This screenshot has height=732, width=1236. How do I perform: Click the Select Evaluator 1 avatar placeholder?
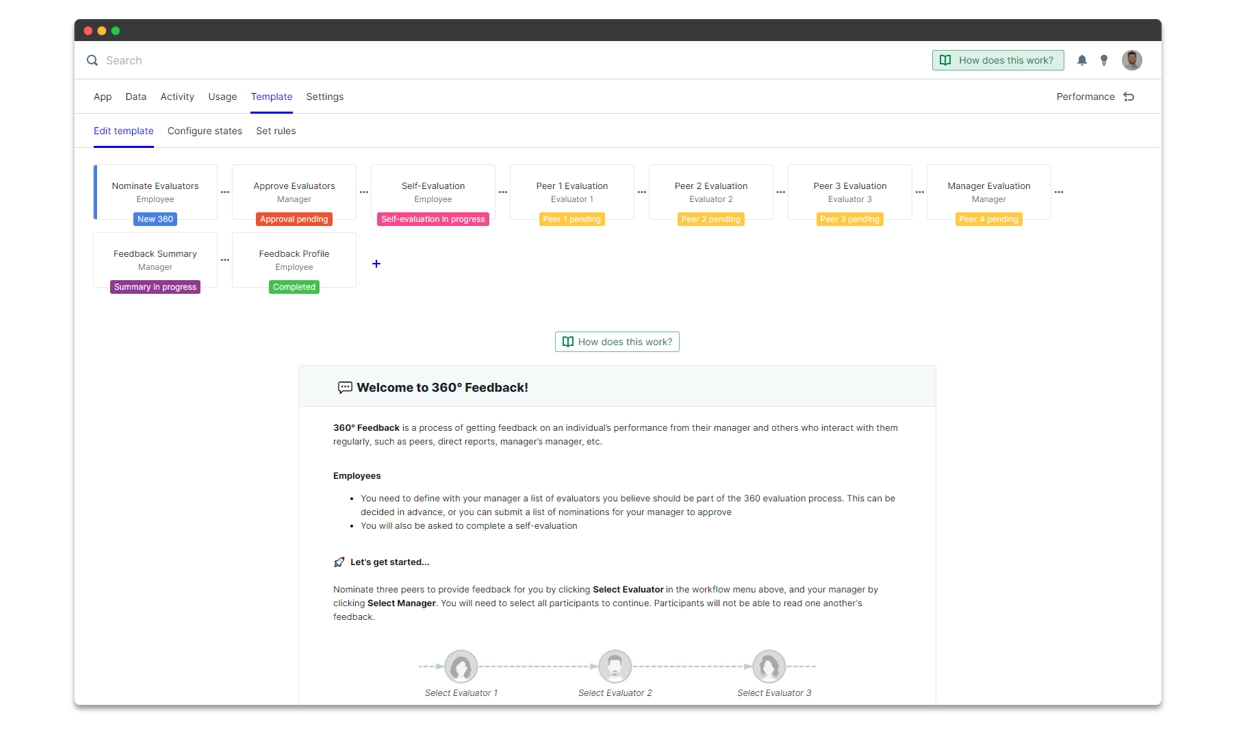[x=461, y=666]
